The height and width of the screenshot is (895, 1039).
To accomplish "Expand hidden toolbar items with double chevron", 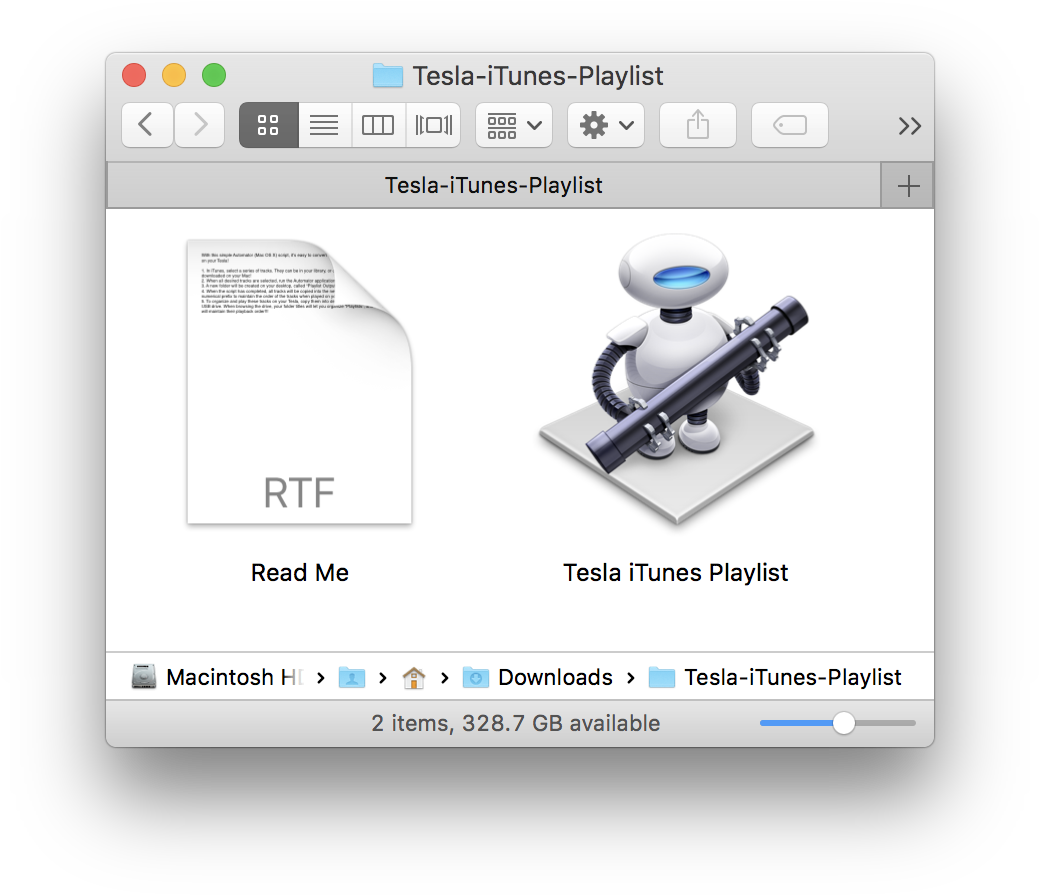I will (909, 126).
